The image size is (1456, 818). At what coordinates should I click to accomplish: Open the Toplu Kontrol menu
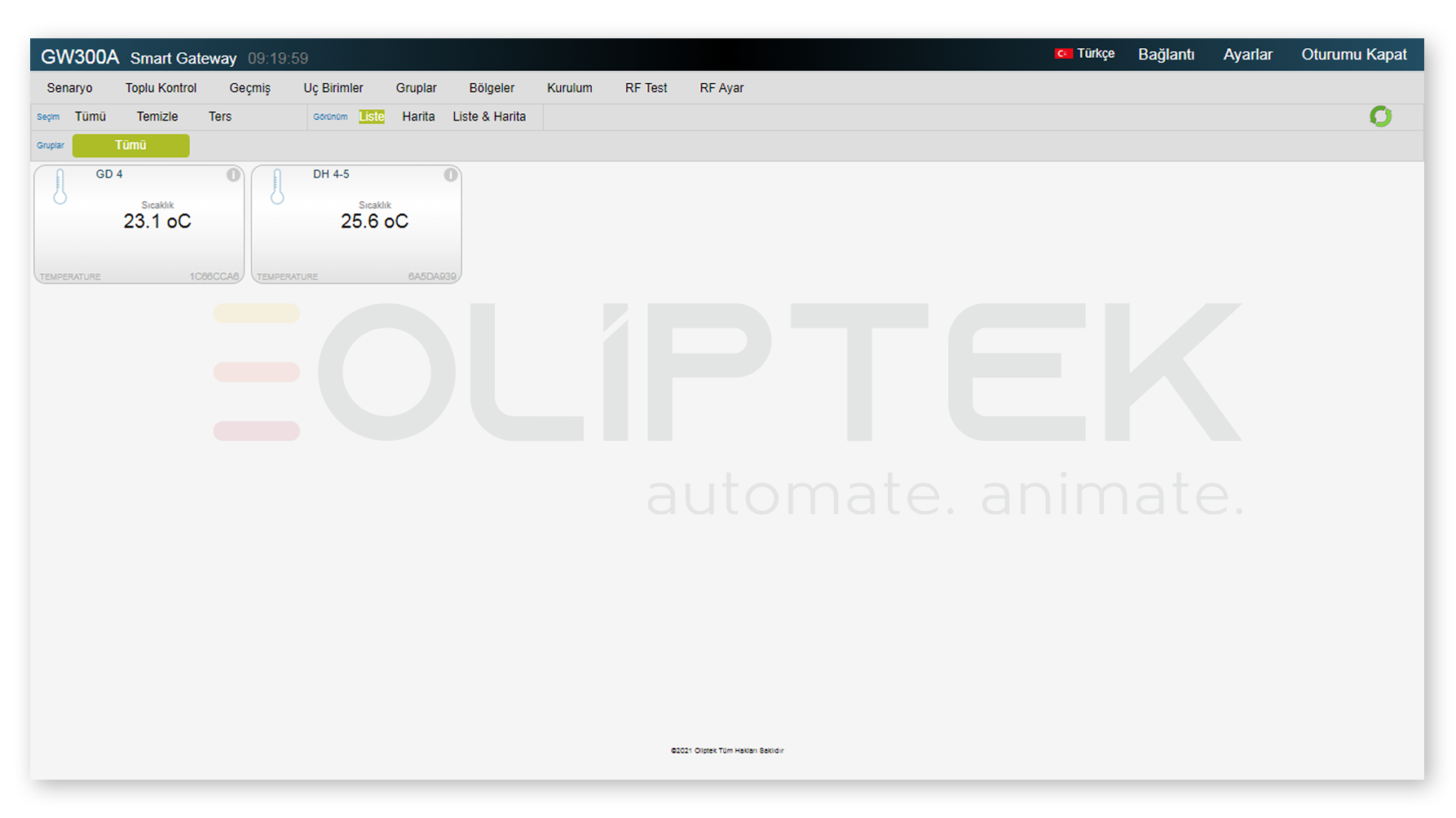point(161,88)
